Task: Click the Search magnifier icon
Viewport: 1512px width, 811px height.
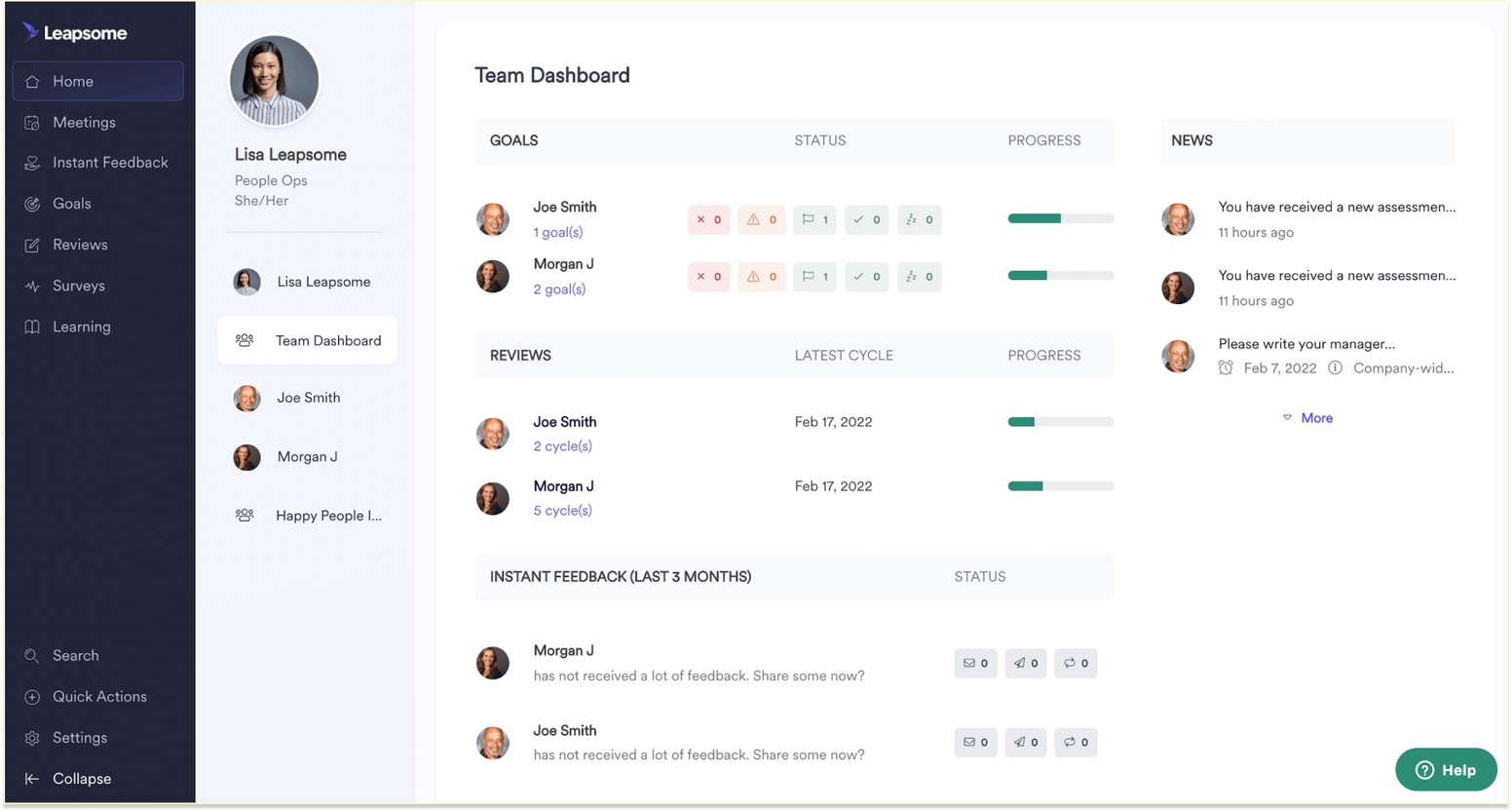Action: click(32, 656)
